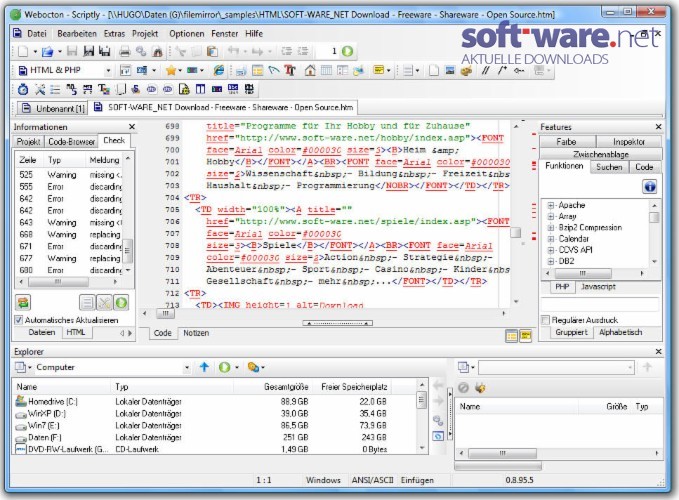Click the color palette icon

(466, 70)
